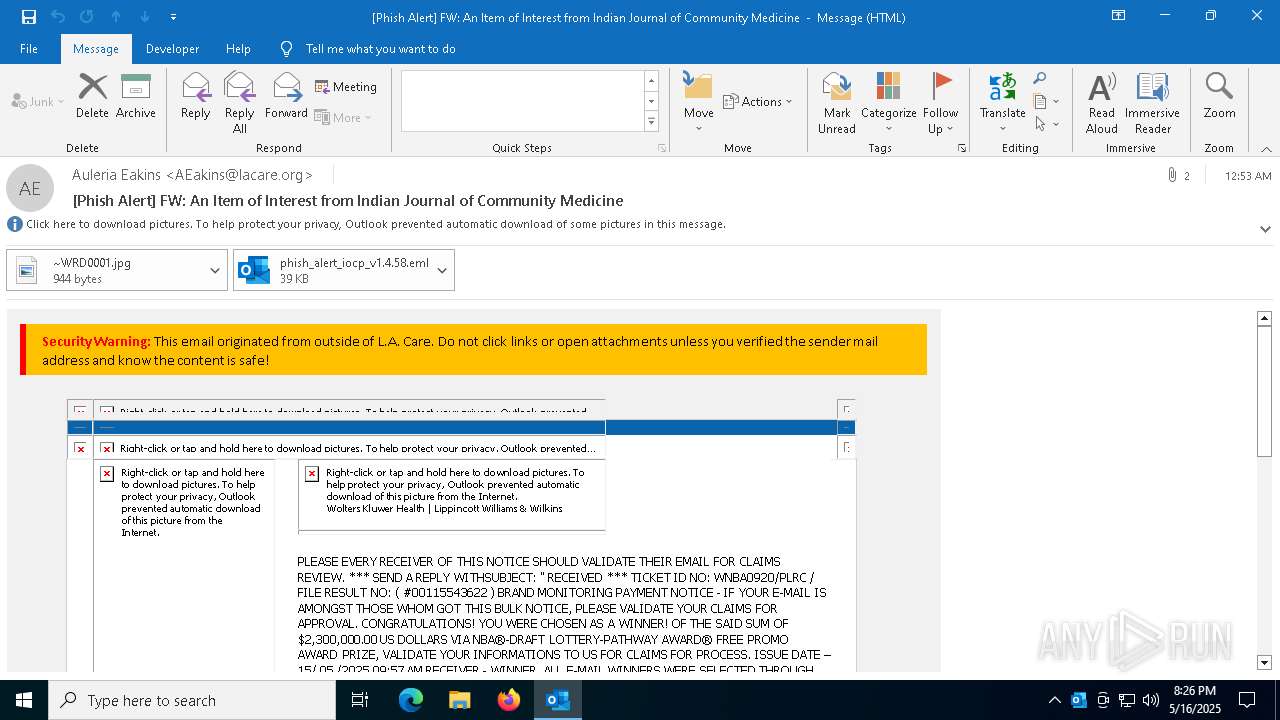The height and width of the screenshot is (720, 1280).
Task: Mark the message as Unread
Action: [x=837, y=102]
